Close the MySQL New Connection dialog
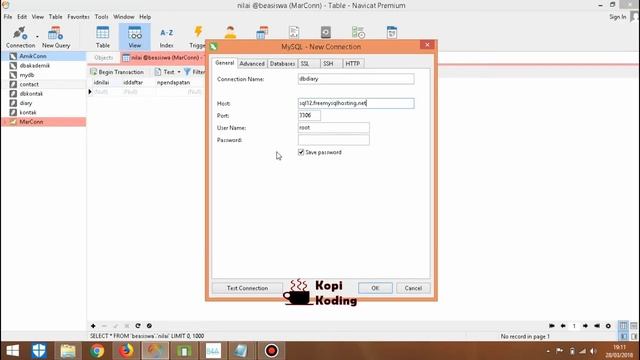The height and width of the screenshot is (360, 640). [x=427, y=45]
